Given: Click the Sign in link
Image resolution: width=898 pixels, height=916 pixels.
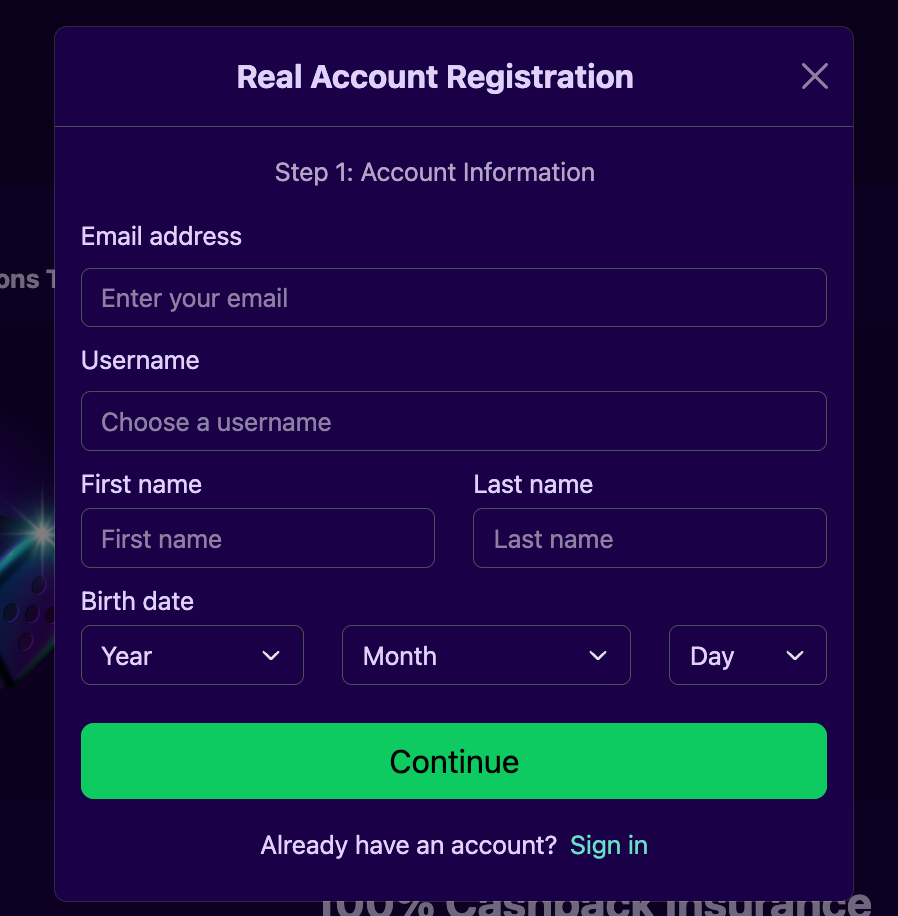Looking at the screenshot, I should tap(608, 845).
